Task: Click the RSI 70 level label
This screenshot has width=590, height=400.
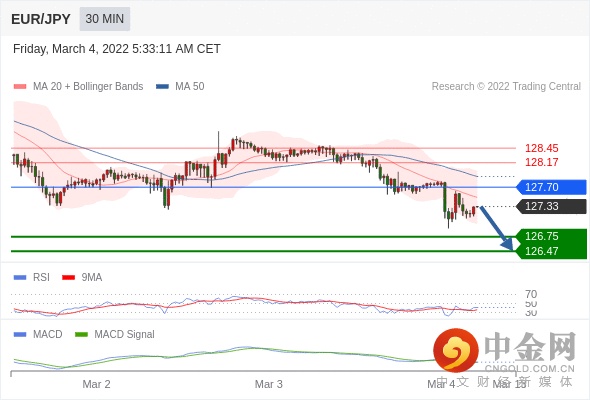Action: coord(531,294)
